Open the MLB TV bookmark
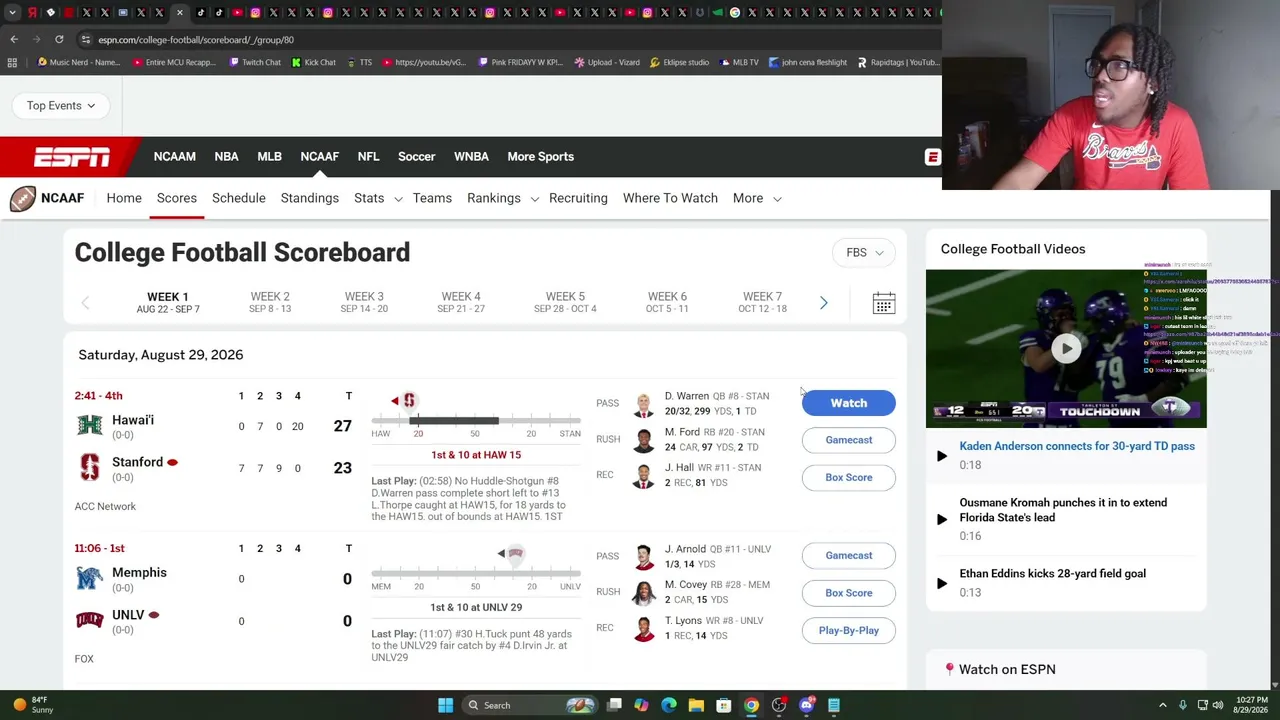 tap(738, 62)
